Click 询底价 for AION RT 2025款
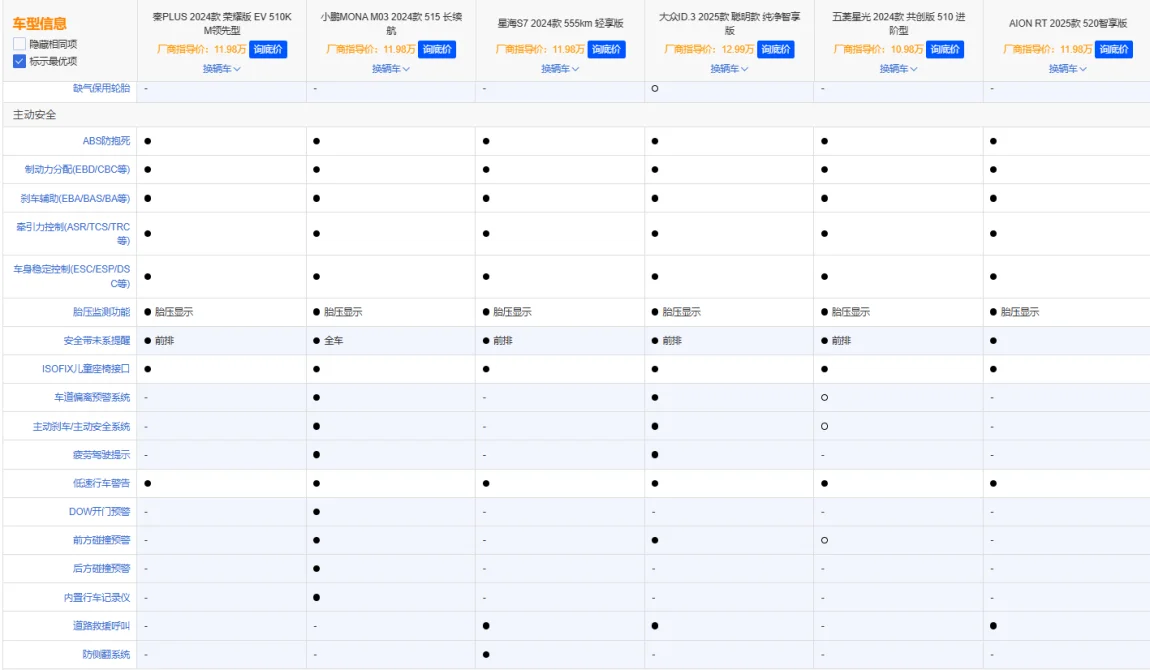Image resolution: width=1150 pixels, height=670 pixels. click(x=1114, y=49)
